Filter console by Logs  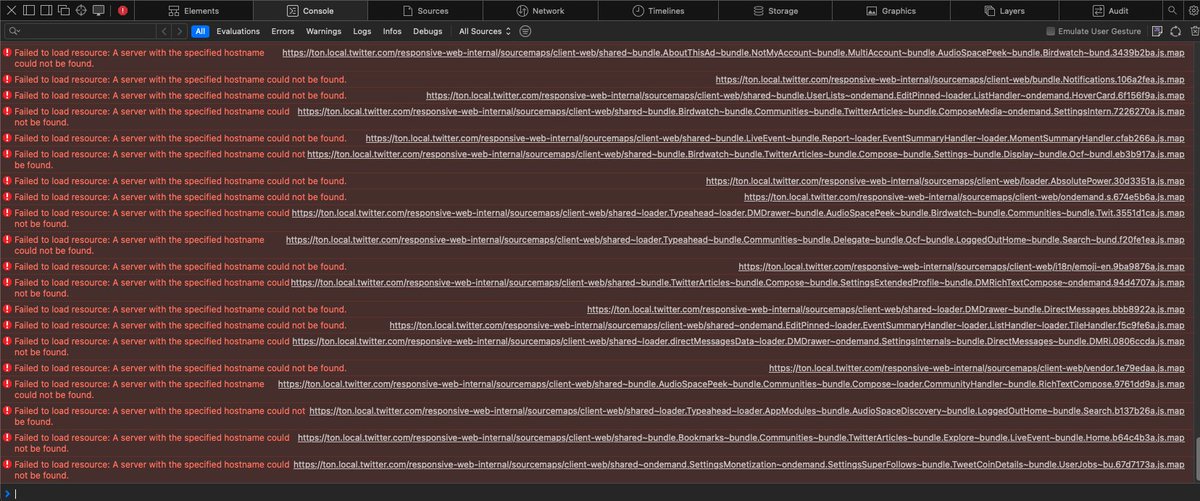point(362,31)
